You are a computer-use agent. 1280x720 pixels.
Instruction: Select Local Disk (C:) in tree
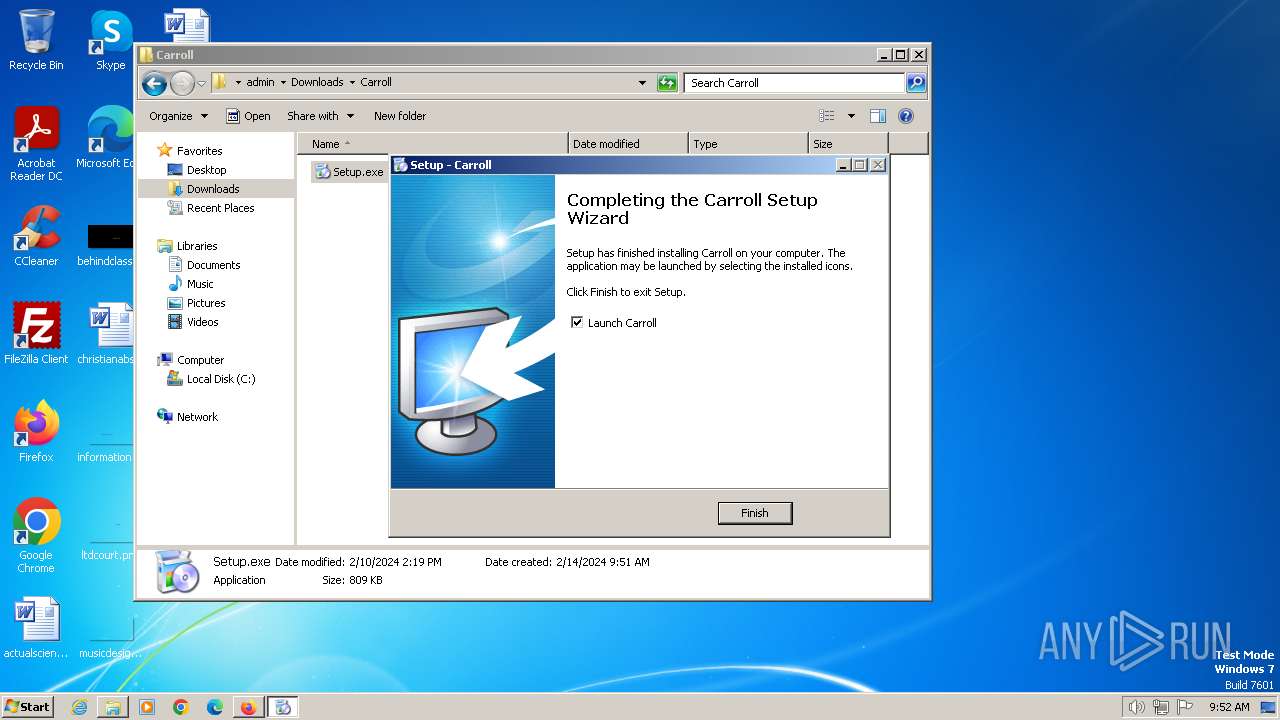click(x=221, y=379)
